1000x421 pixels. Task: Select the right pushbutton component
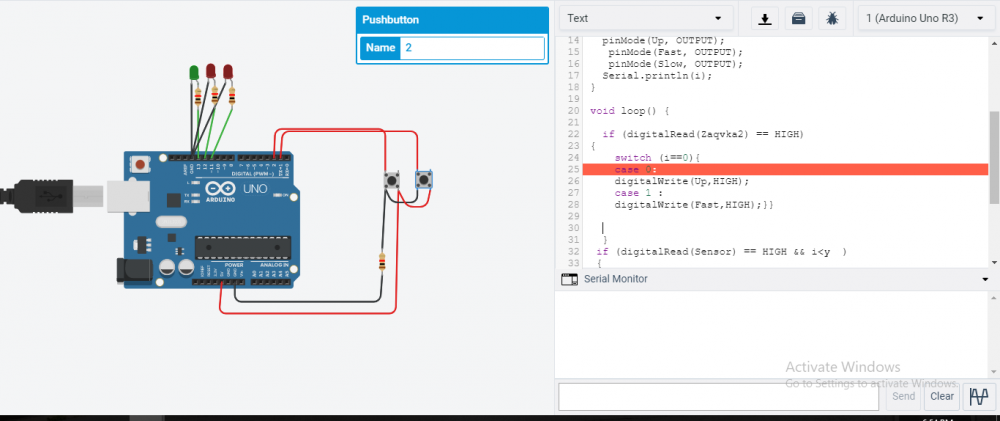click(423, 180)
